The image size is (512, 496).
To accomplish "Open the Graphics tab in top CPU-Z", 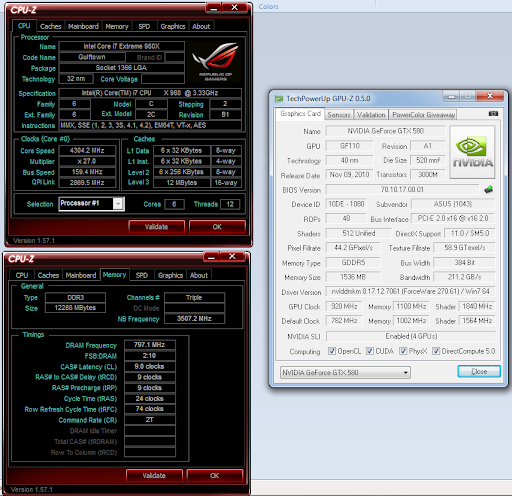I will click(173, 26).
